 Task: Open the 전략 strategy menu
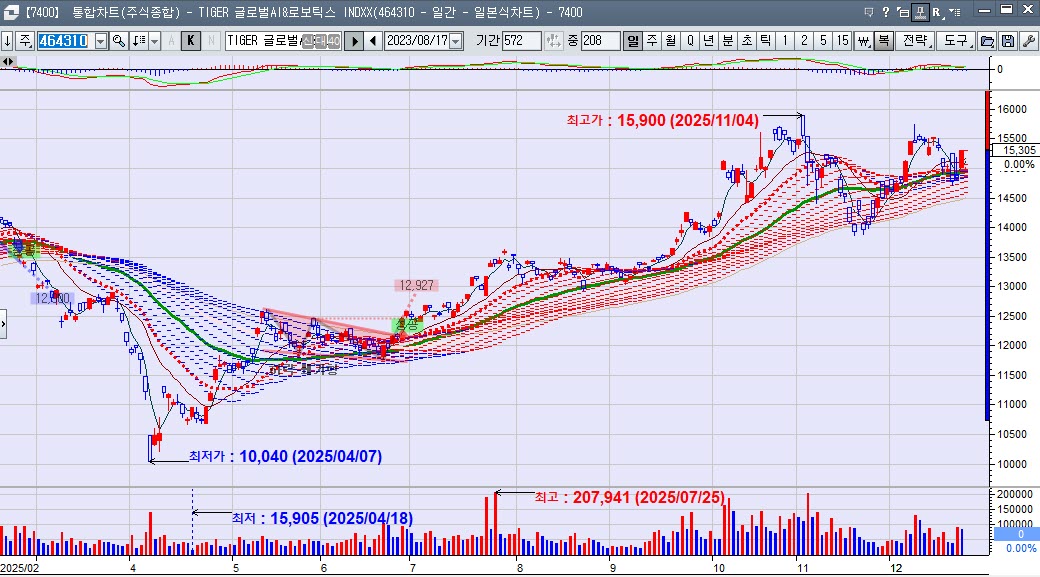(x=915, y=41)
